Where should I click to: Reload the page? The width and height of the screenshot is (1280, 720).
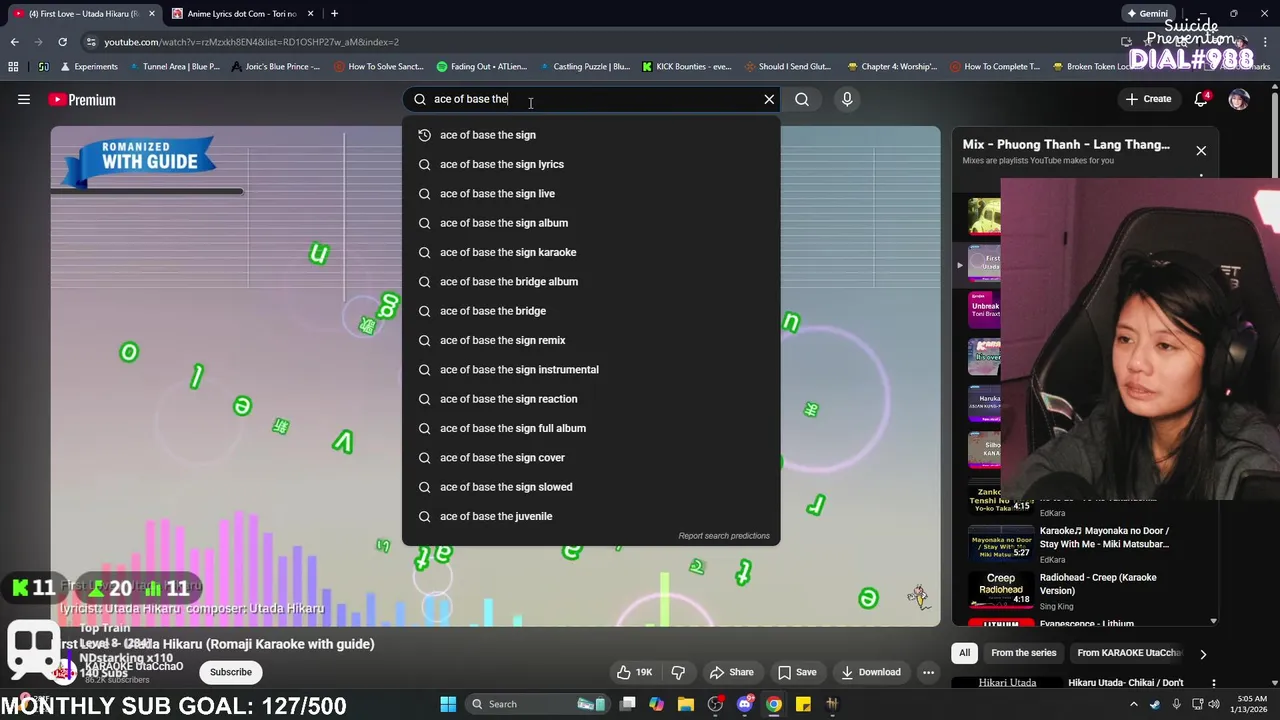[62, 42]
